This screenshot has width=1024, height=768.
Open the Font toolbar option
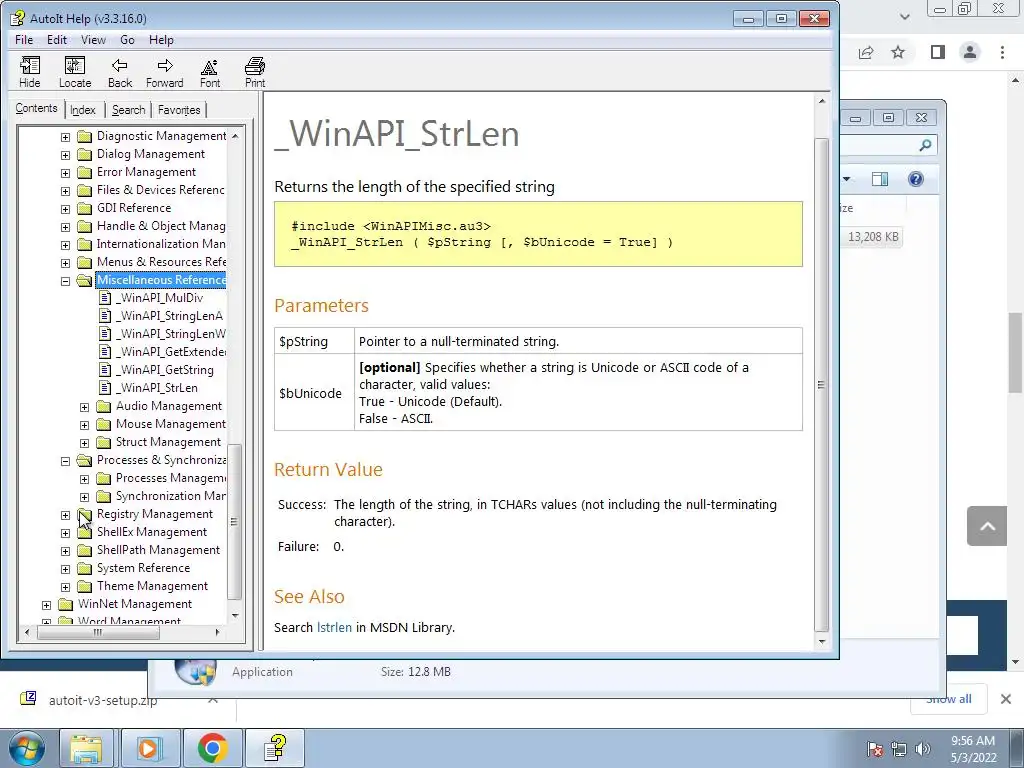click(x=210, y=72)
